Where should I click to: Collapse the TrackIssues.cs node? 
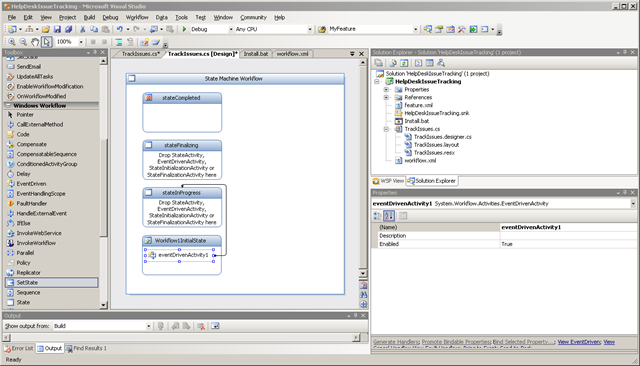pos(386,129)
